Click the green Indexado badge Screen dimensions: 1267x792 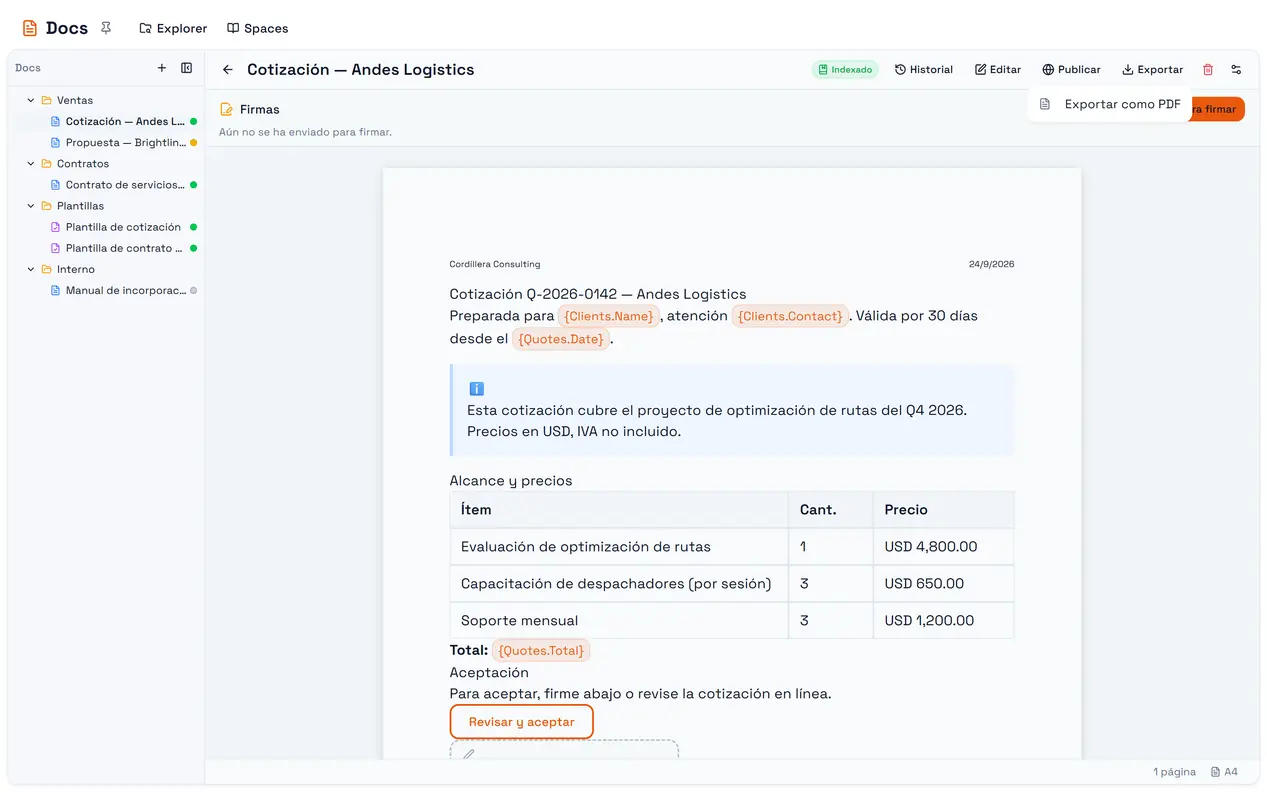(845, 69)
